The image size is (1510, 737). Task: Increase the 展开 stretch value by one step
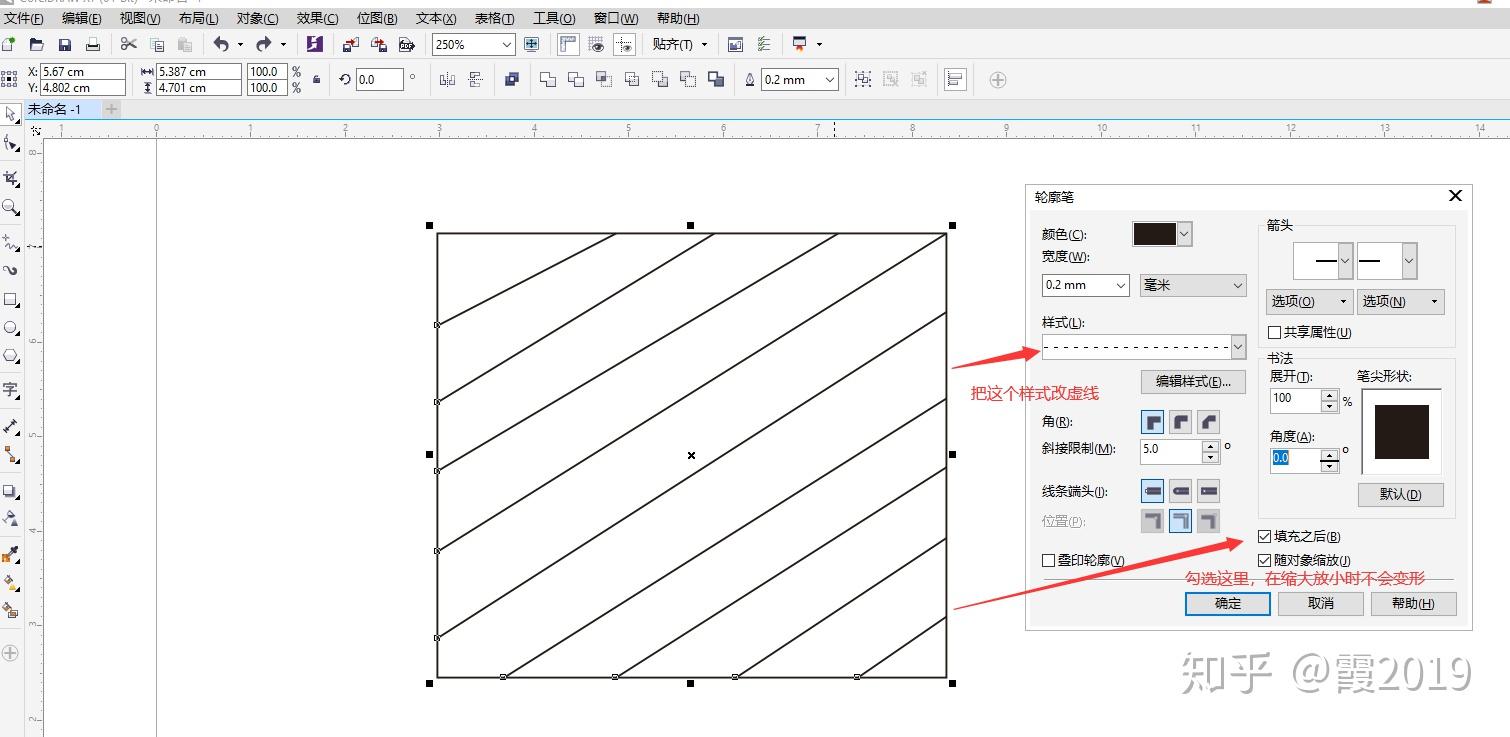1329,395
